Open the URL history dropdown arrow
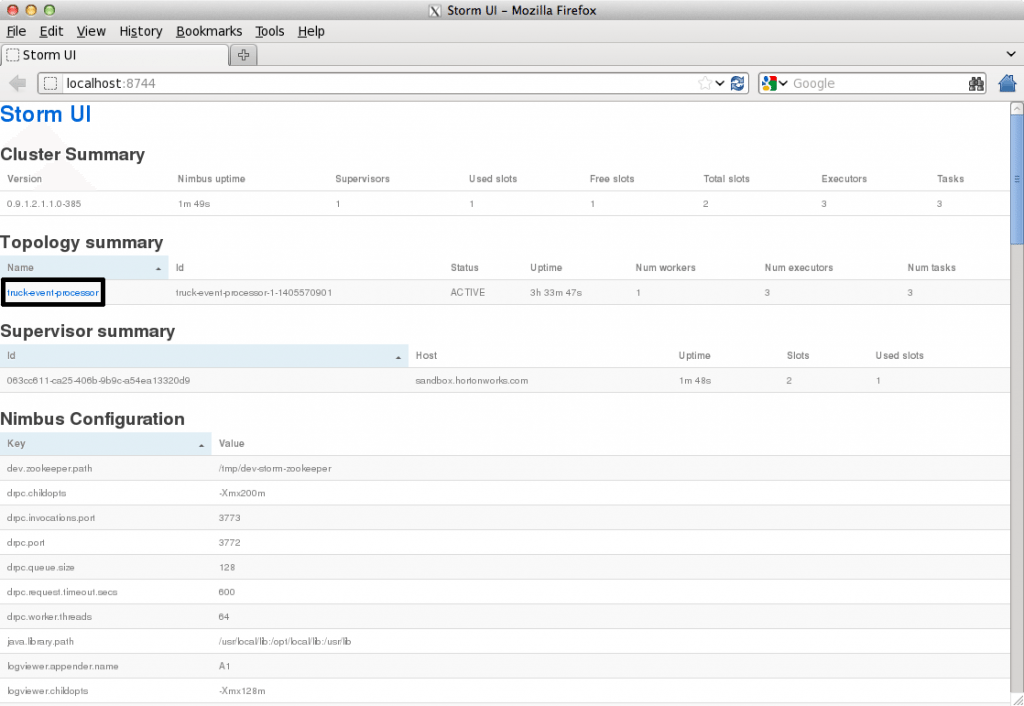Viewport: 1024px width, 706px height. 720,84
